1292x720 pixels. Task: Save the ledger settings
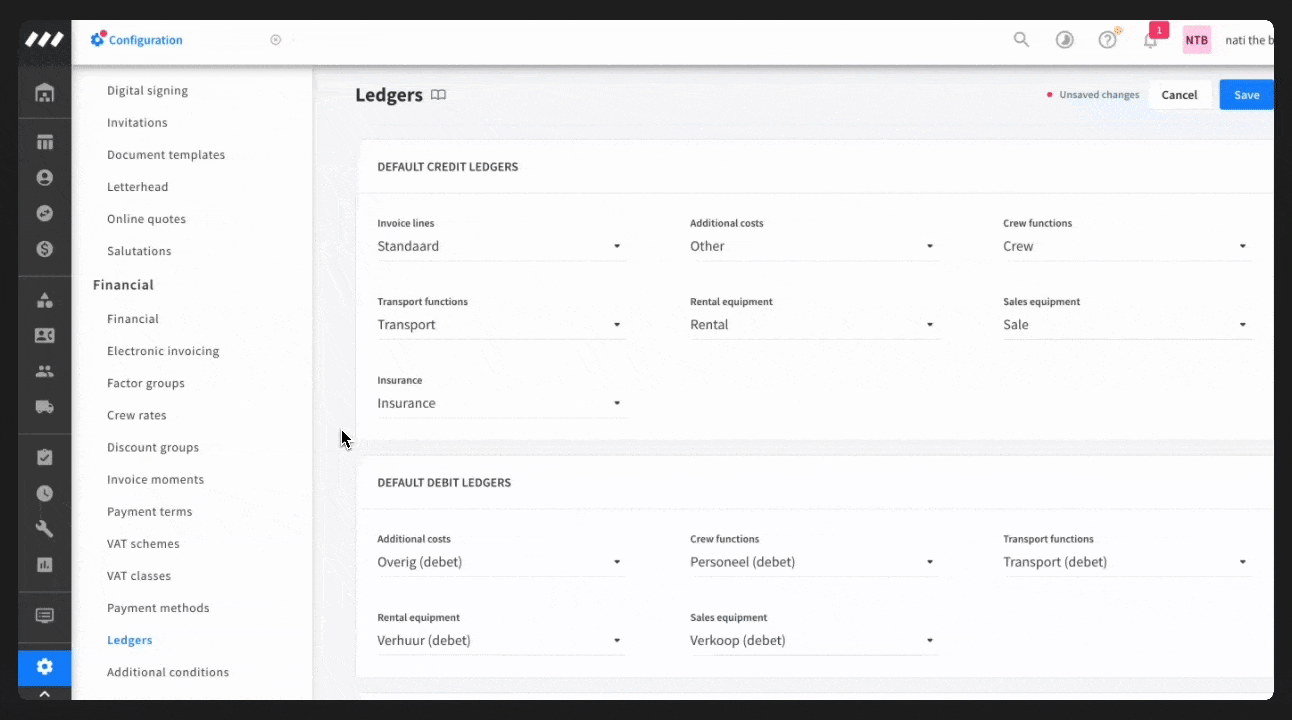tap(1246, 95)
